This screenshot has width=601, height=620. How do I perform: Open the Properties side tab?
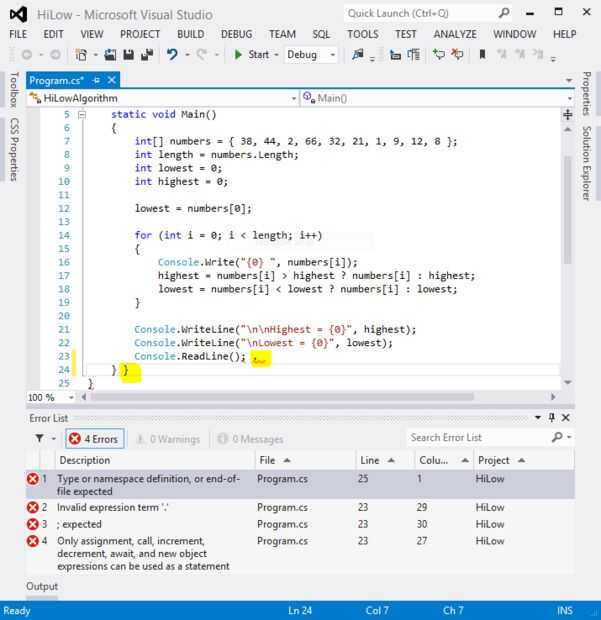click(586, 93)
